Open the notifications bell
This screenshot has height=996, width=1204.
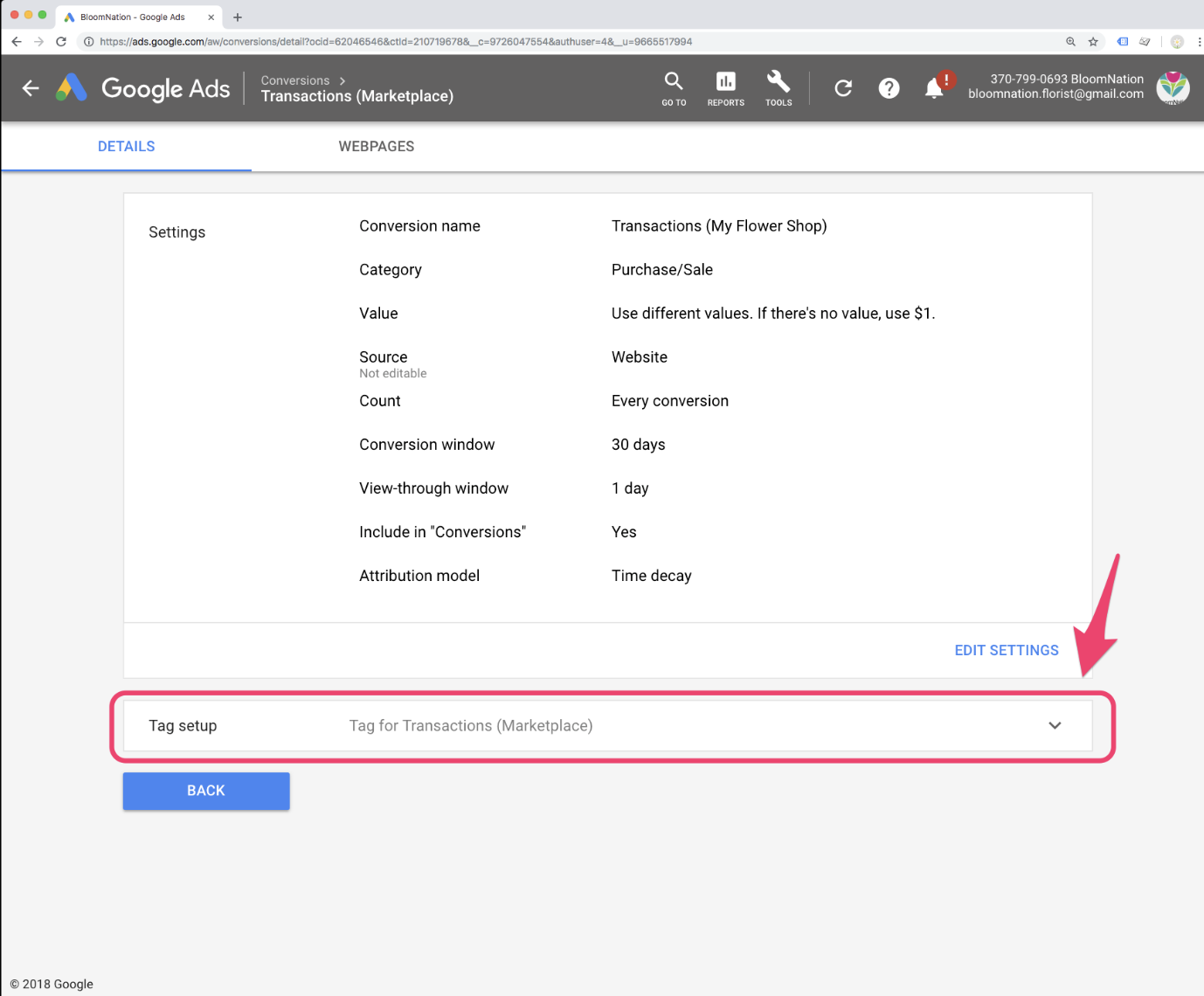coord(934,88)
